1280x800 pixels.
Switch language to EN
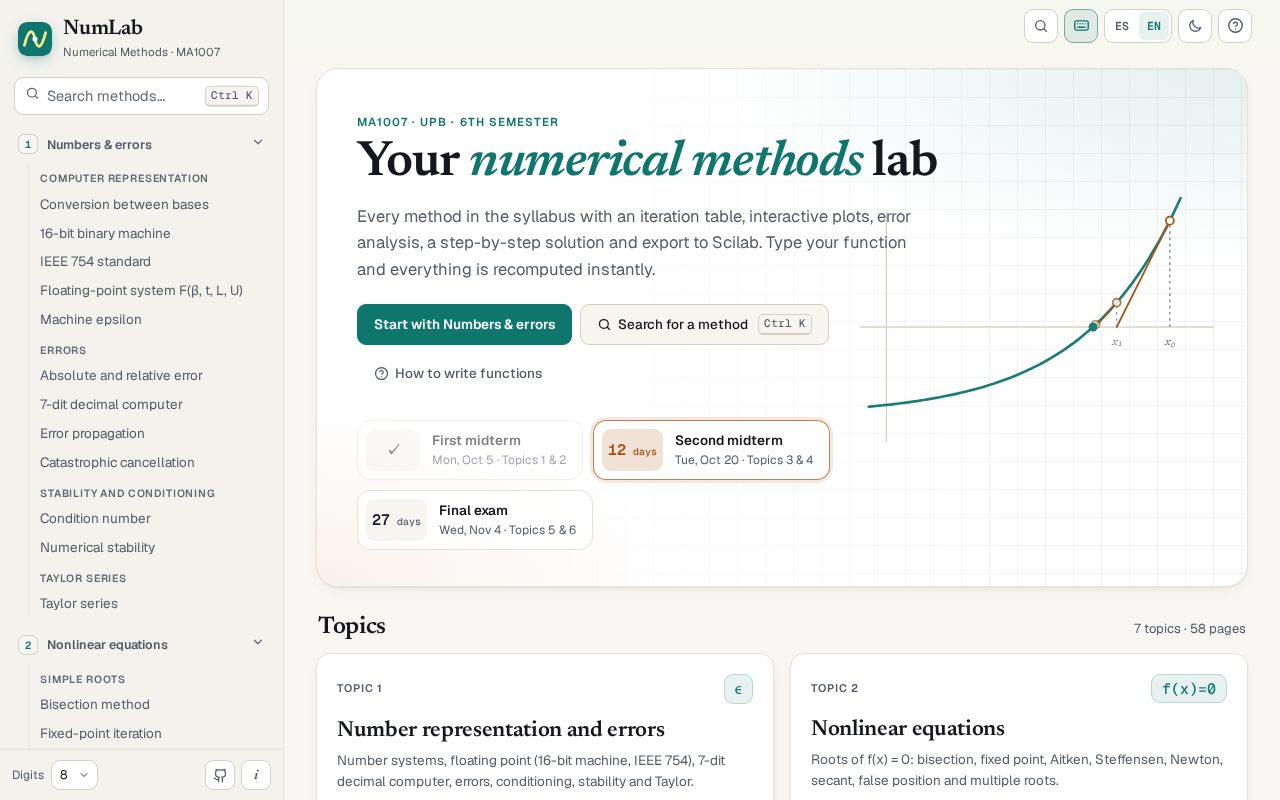point(1154,26)
